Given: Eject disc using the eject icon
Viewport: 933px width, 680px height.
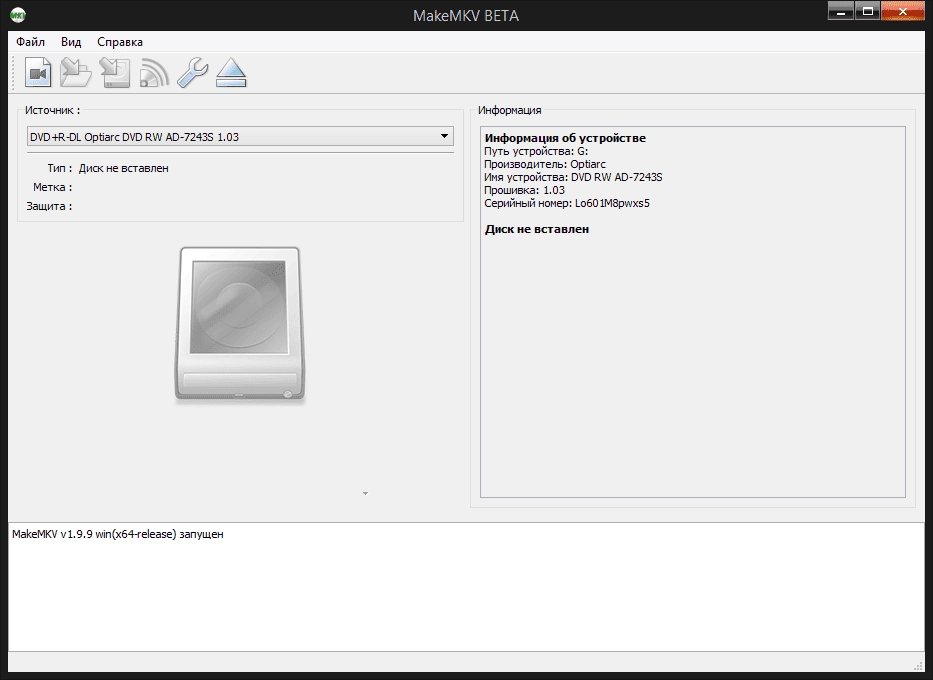Looking at the screenshot, I should [x=231, y=73].
